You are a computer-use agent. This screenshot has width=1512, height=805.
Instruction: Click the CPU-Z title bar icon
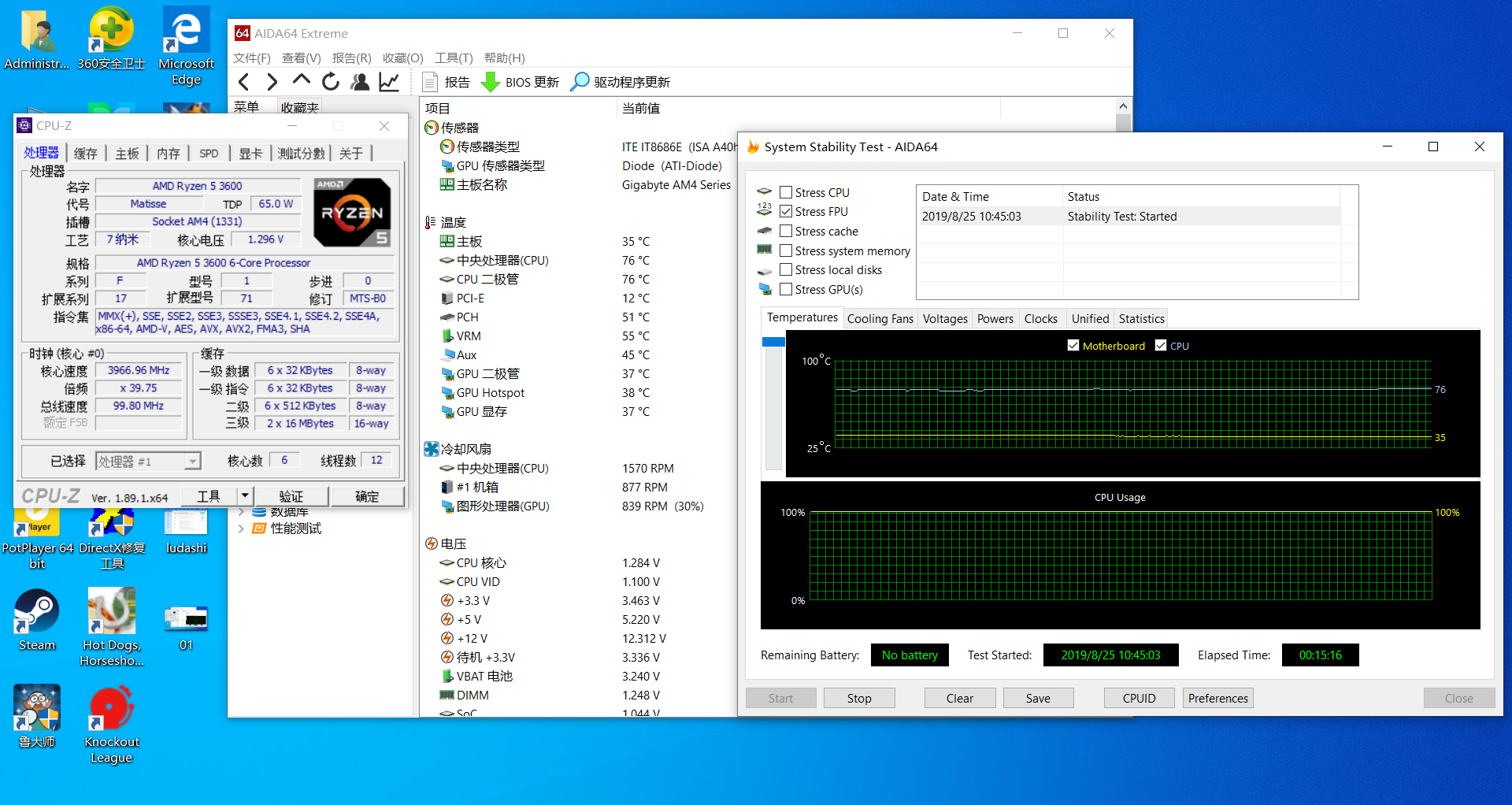tap(25, 126)
